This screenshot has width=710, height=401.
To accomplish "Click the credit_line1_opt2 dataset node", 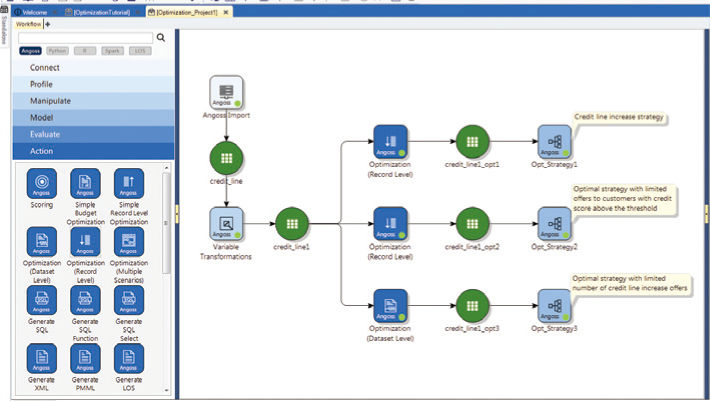I will click(472, 224).
